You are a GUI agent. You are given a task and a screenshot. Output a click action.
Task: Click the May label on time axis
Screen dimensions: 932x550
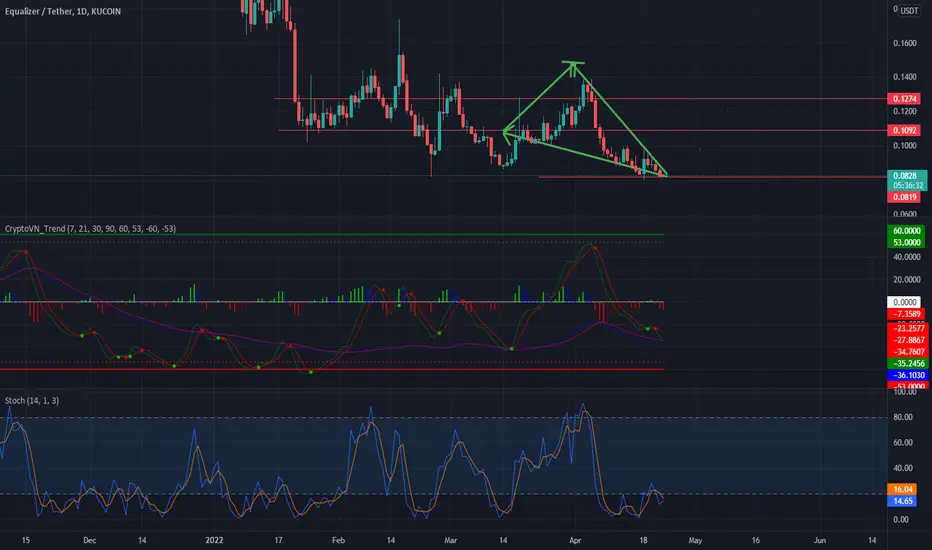tap(695, 540)
